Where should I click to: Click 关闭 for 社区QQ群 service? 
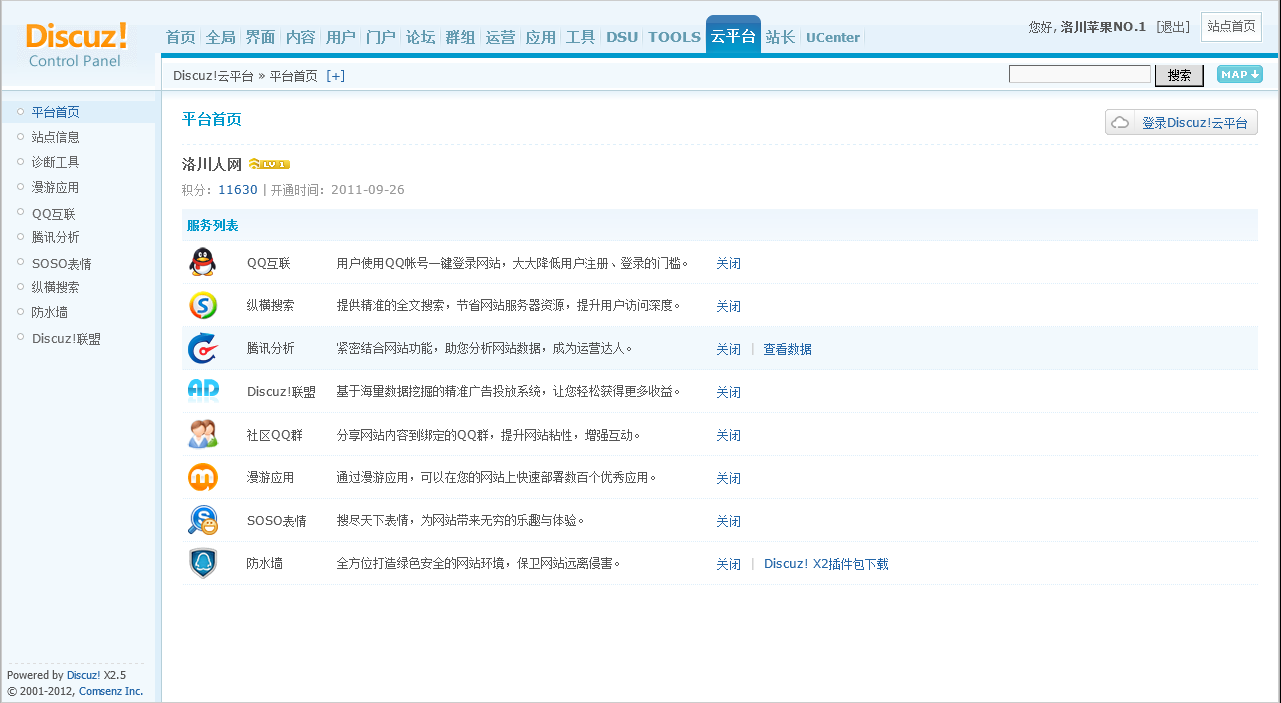[728, 436]
